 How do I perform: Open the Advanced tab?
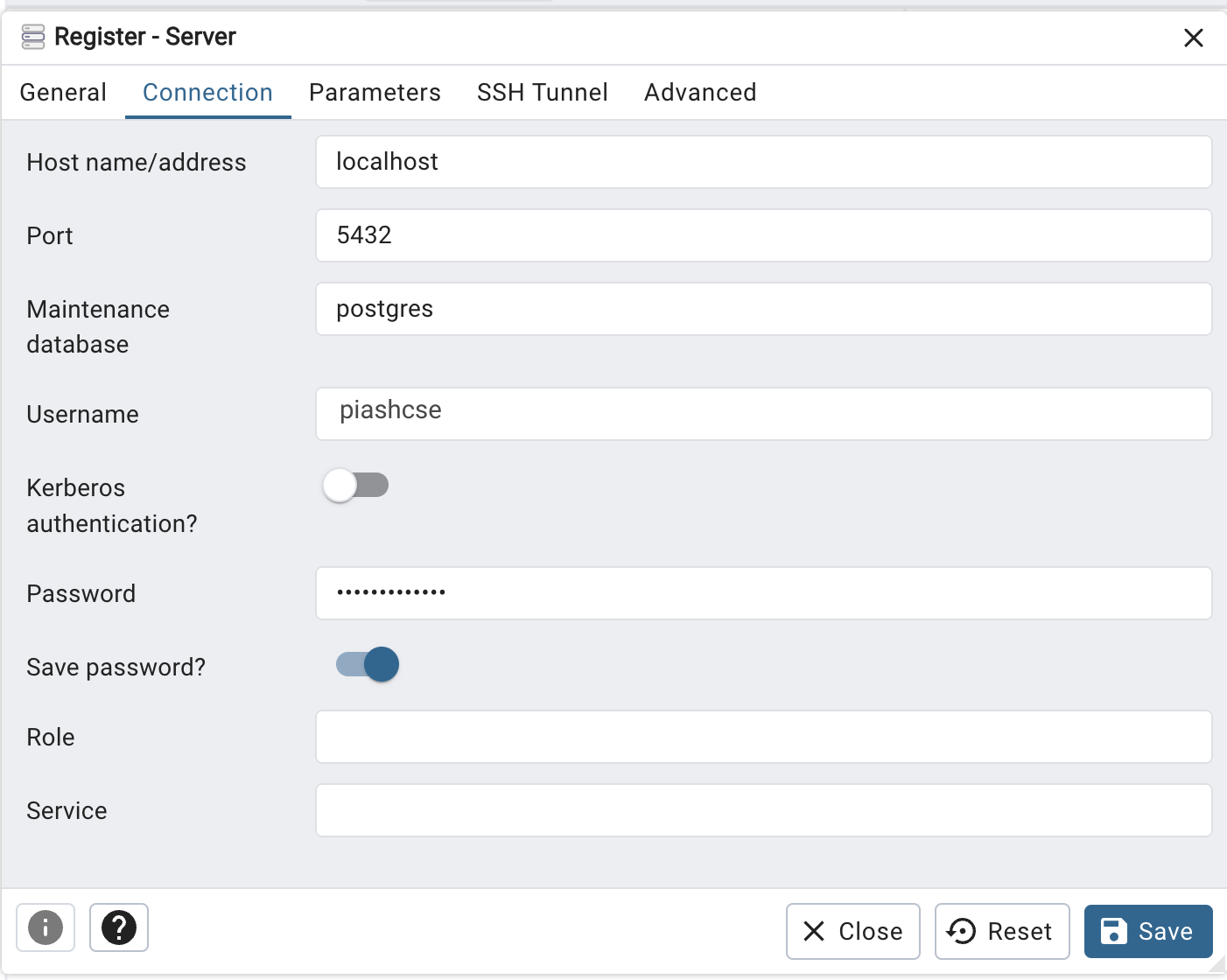[x=700, y=93]
